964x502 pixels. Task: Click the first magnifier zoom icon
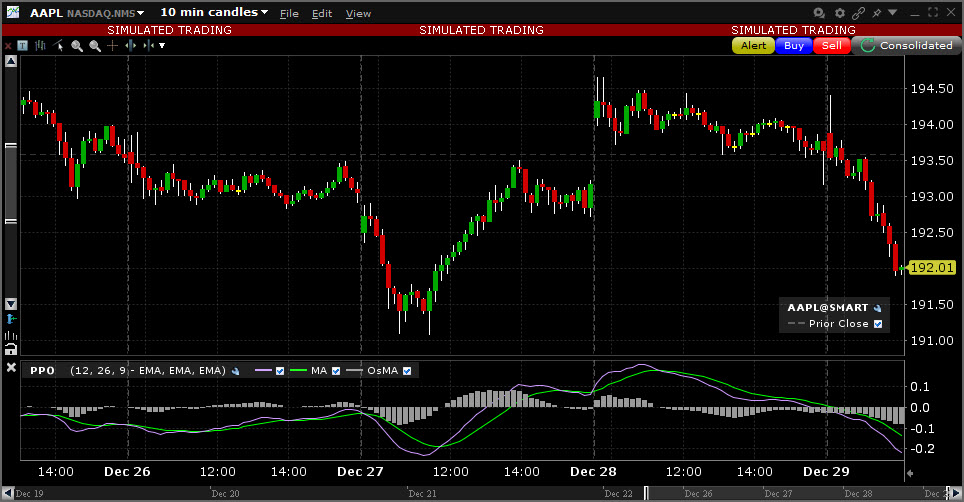77,45
